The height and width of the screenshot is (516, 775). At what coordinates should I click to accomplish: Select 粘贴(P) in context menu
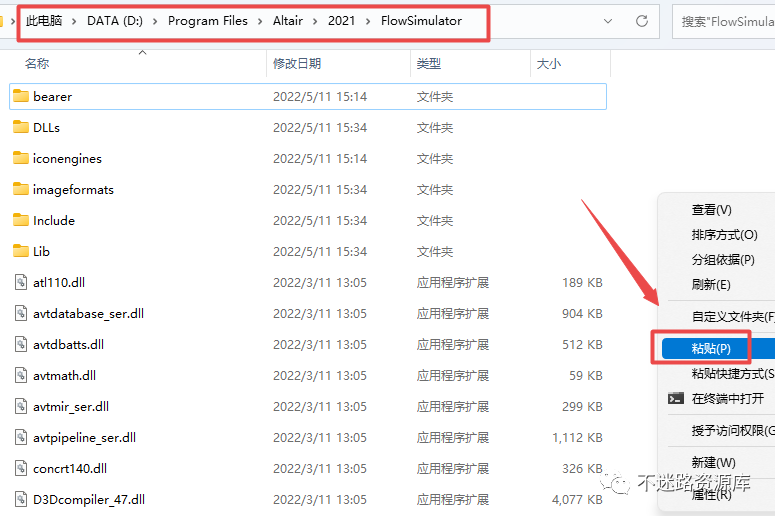[718, 348]
